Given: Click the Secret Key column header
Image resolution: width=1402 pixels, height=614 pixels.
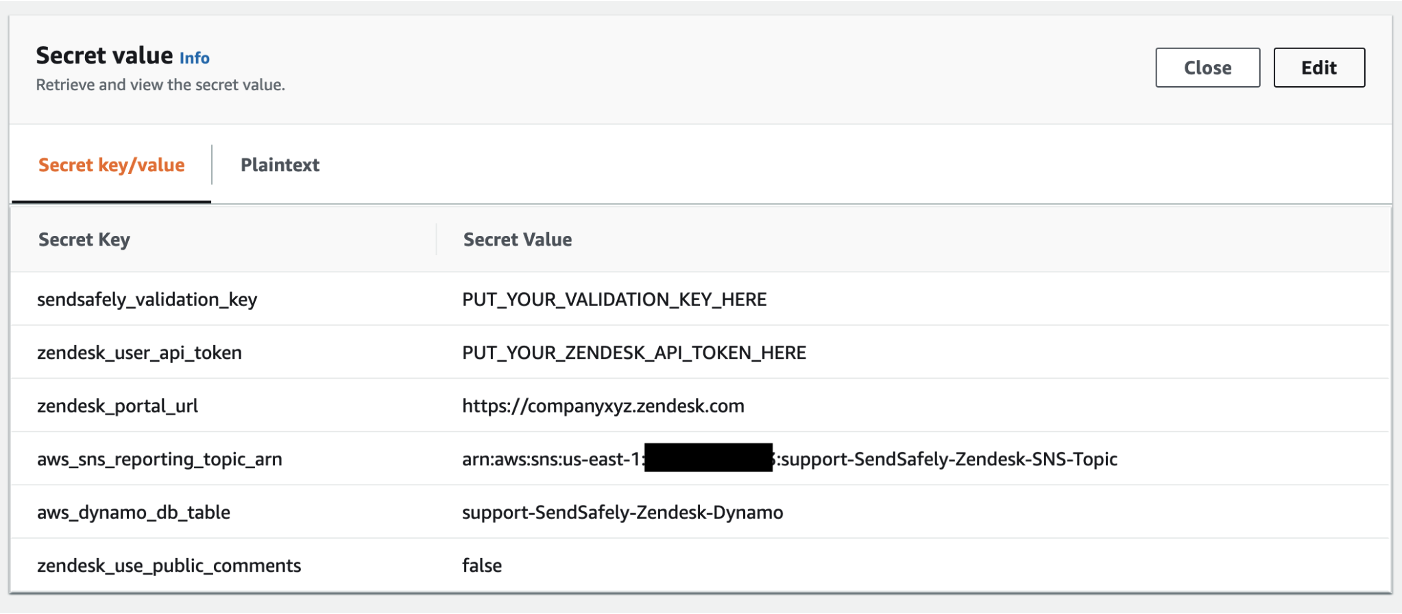Looking at the screenshot, I should point(84,240).
